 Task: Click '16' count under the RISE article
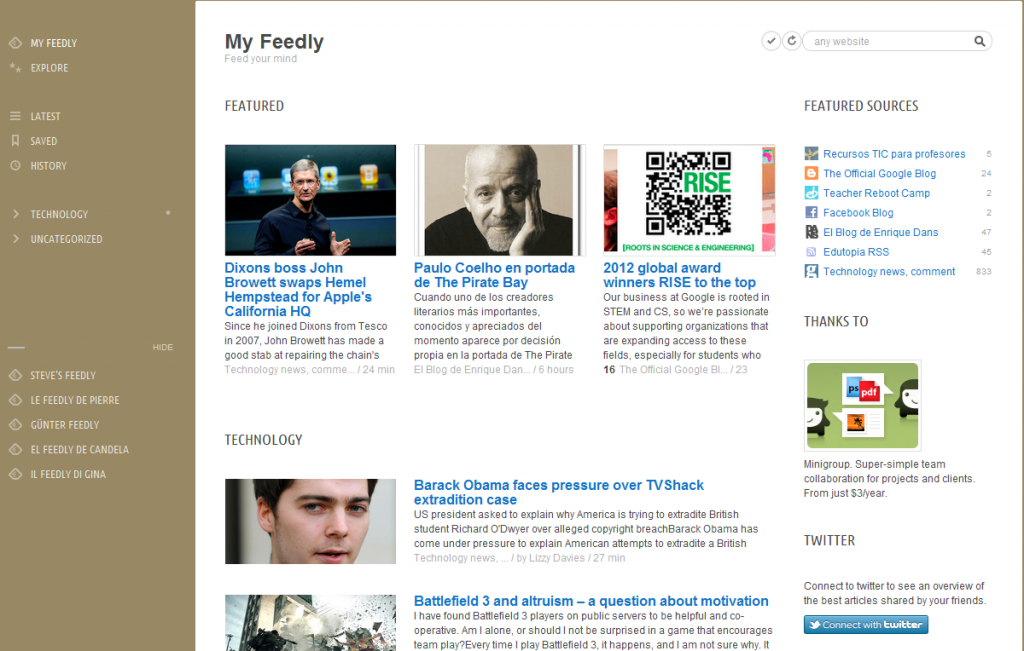point(609,370)
